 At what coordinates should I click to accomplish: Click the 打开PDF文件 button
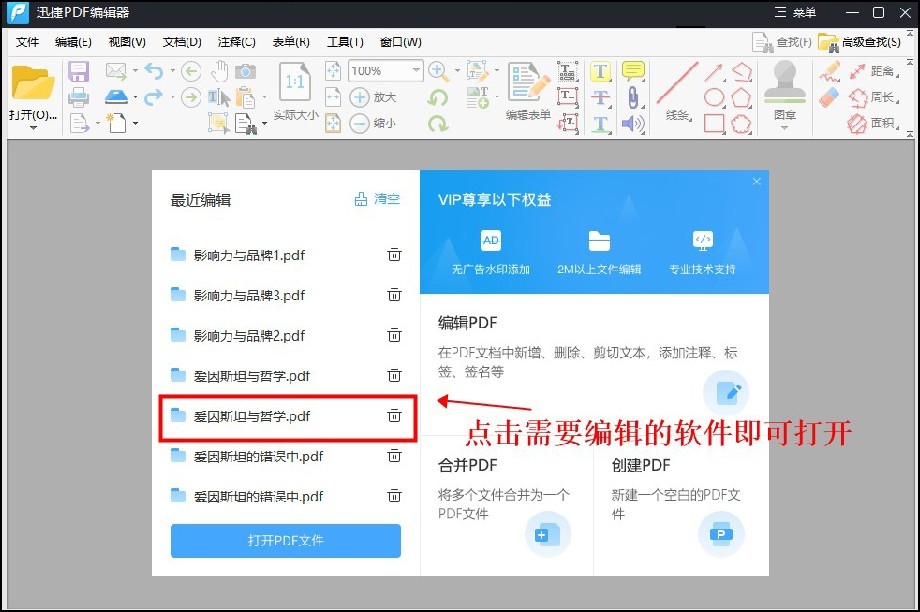point(285,541)
